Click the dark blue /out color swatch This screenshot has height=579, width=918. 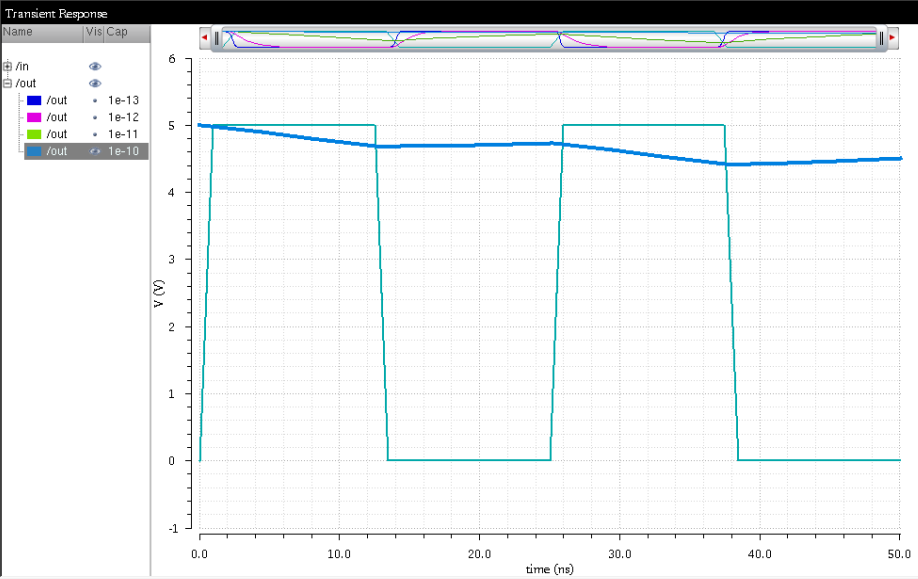click(x=34, y=100)
